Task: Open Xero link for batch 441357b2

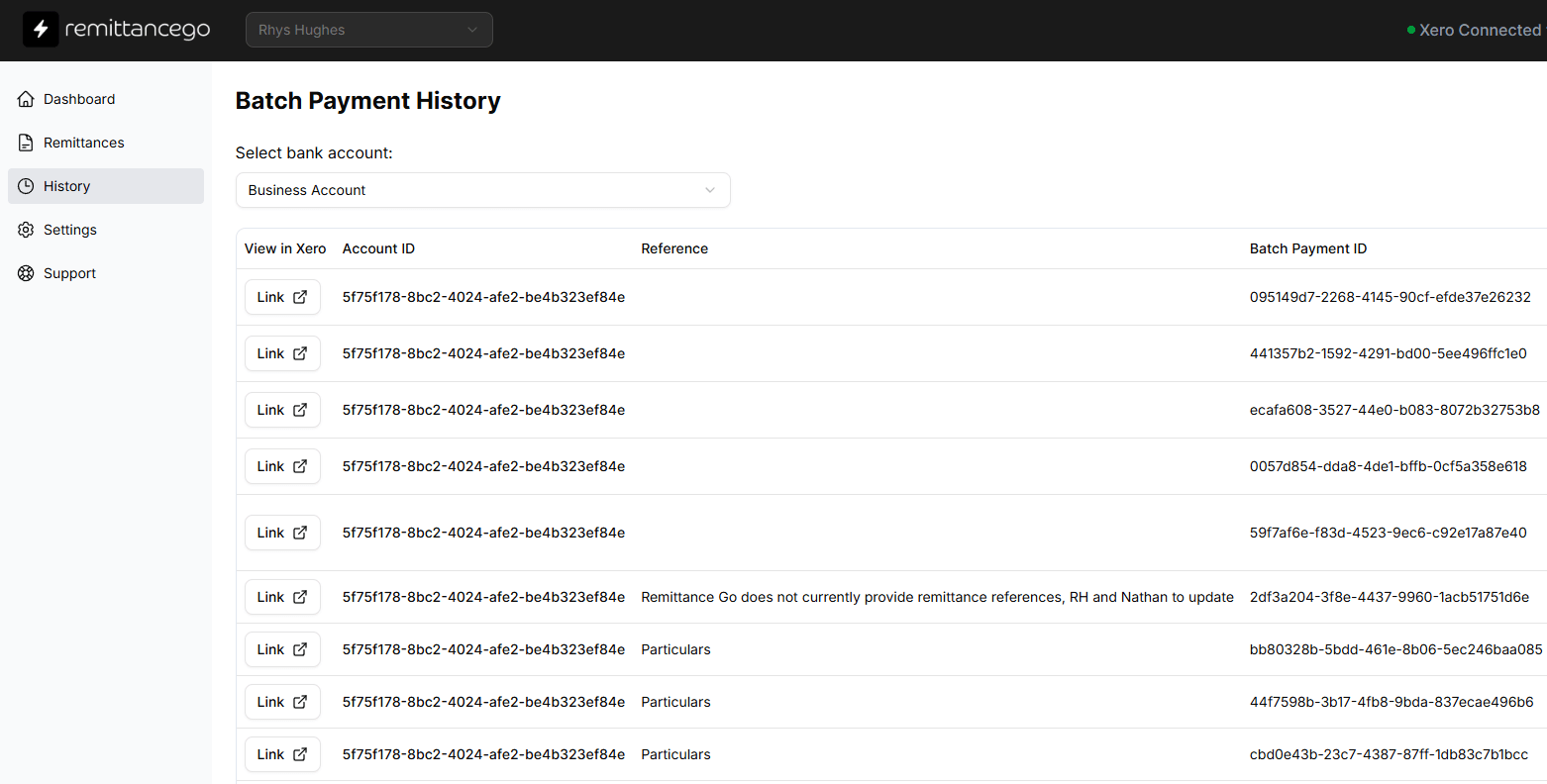Action: (x=282, y=353)
